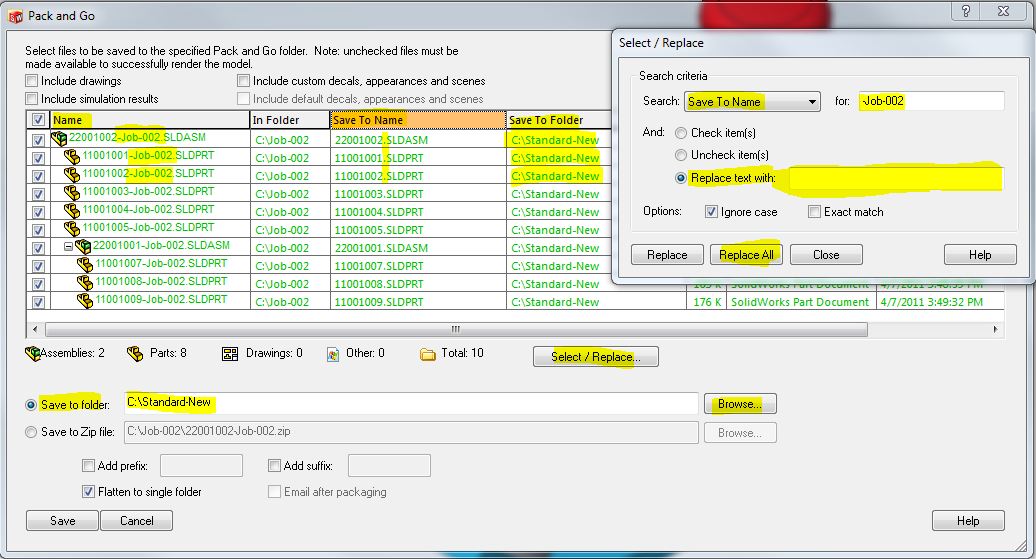Uncheck the row for 22001002-Job-002.SLDASM
This screenshot has height=559, width=1036.
coord(38,140)
